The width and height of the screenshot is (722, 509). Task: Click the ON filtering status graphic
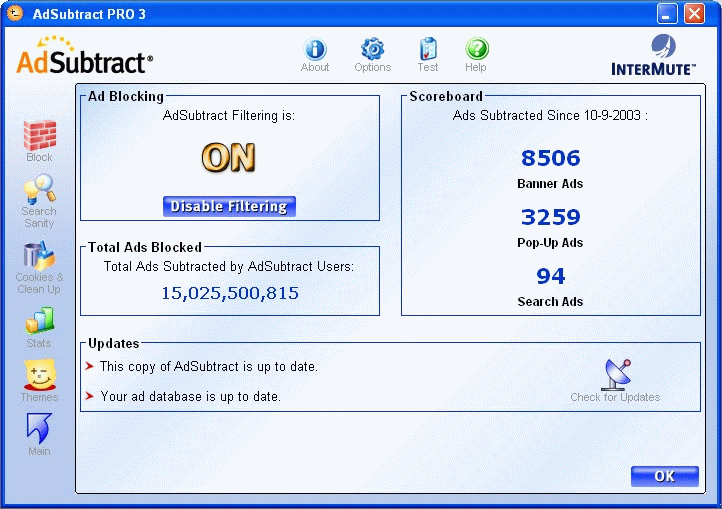pyautogui.click(x=228, y=158)
